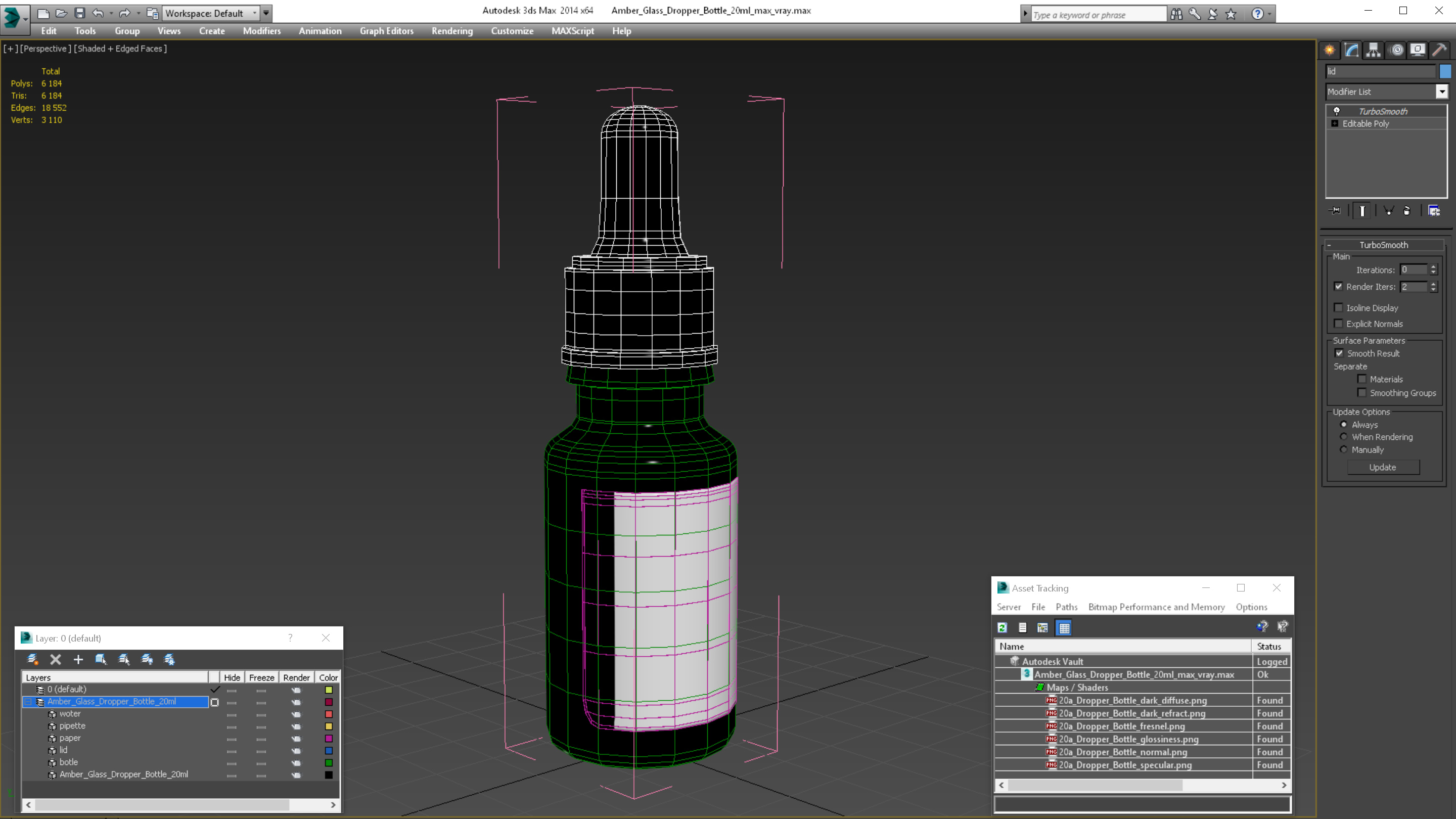Open Help icon dropdown arrow

tap(1270, 14)
